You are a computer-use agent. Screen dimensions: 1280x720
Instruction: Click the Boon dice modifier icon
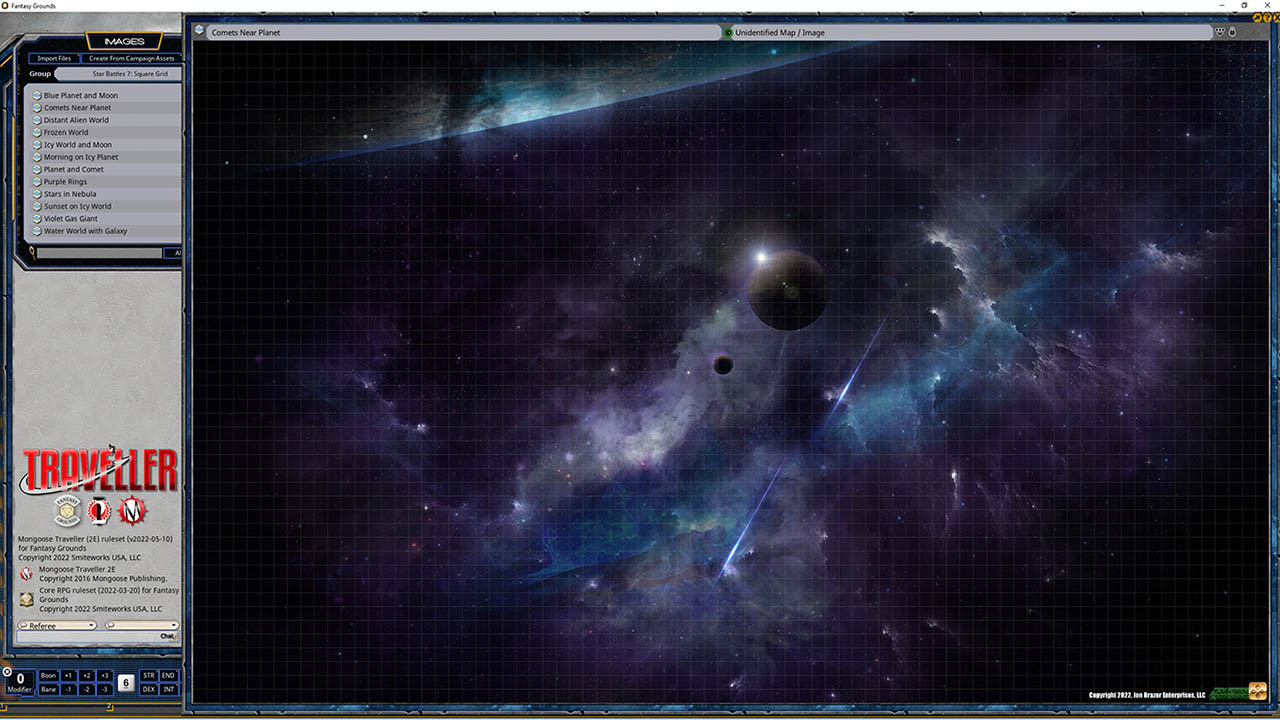(x=49, y=675)
